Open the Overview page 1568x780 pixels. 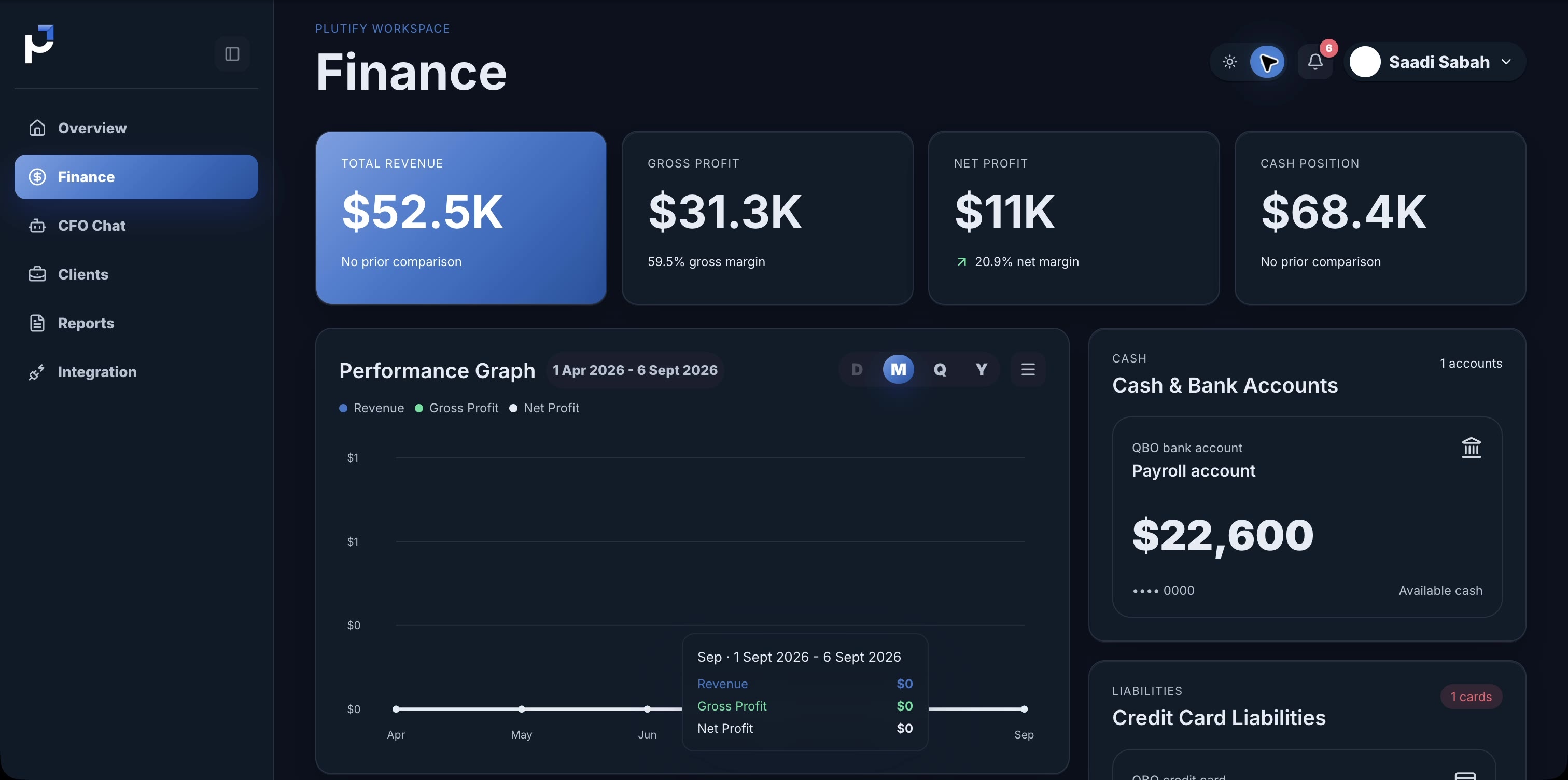pyautogui.click(x=136, y=128)
